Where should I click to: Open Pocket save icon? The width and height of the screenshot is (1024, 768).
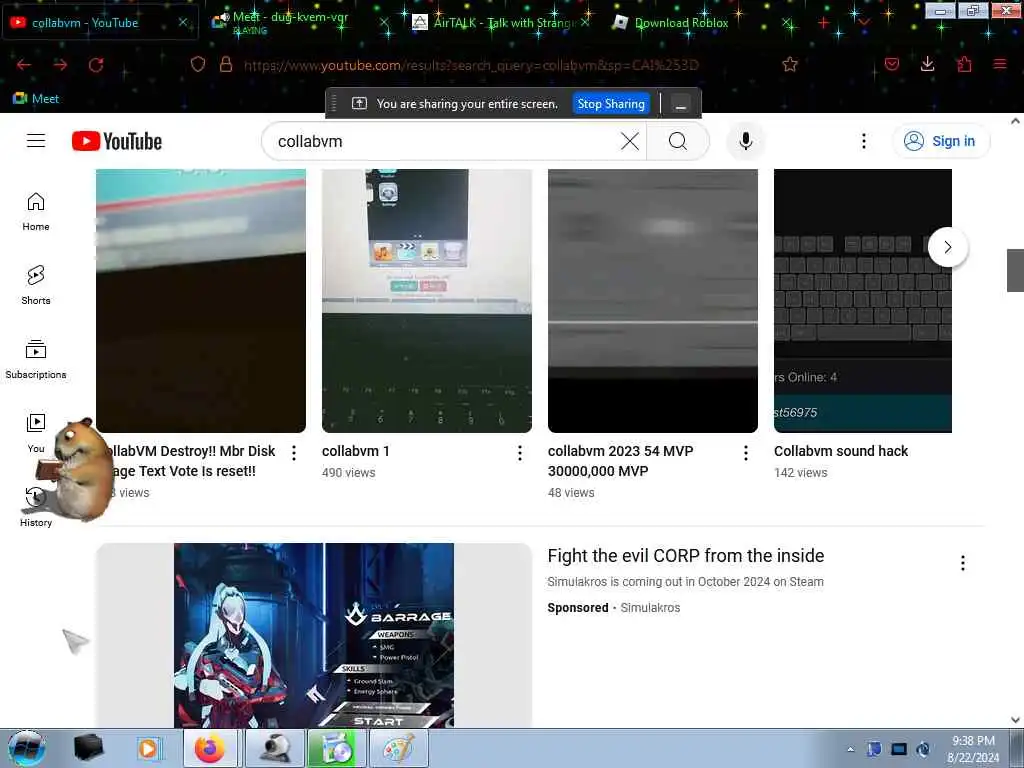[x=892, y=64]
